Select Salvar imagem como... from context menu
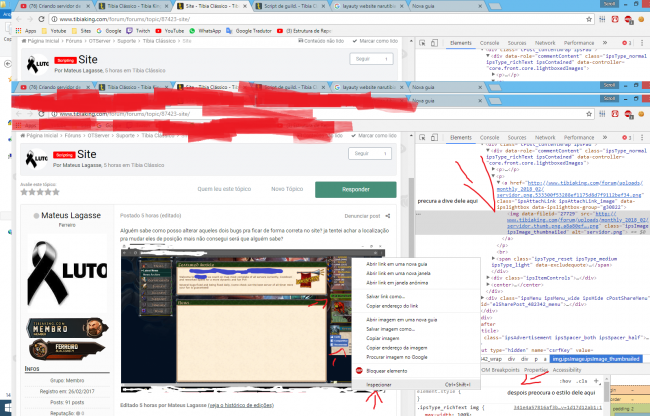 point(416,329)
